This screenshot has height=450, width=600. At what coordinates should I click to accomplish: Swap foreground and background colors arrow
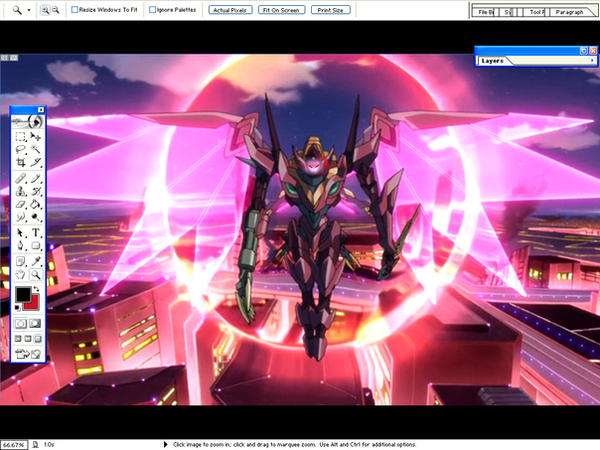point(37,289)
